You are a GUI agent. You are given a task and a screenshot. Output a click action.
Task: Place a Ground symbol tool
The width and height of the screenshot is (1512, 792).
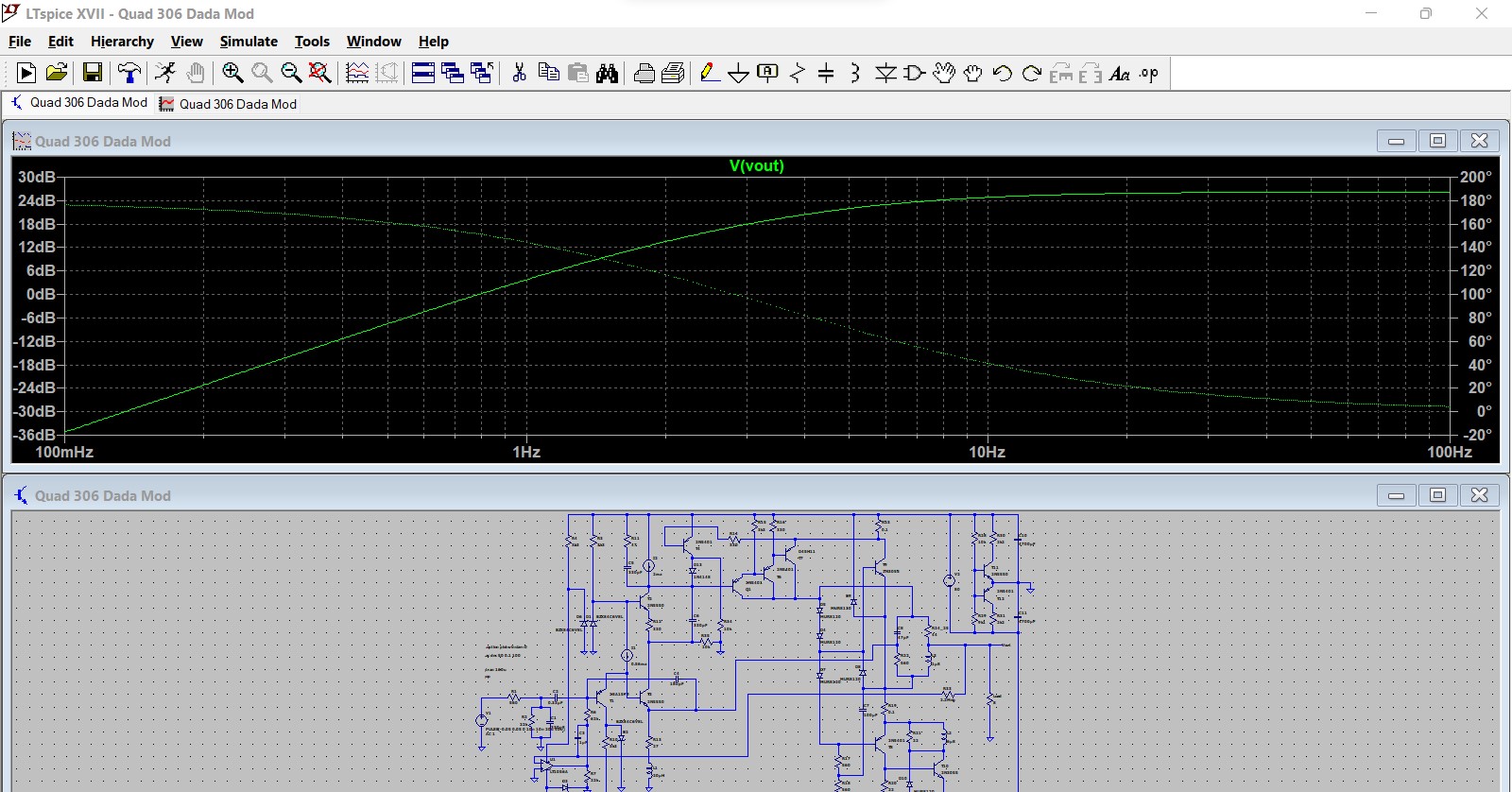(x=739, y=73)
